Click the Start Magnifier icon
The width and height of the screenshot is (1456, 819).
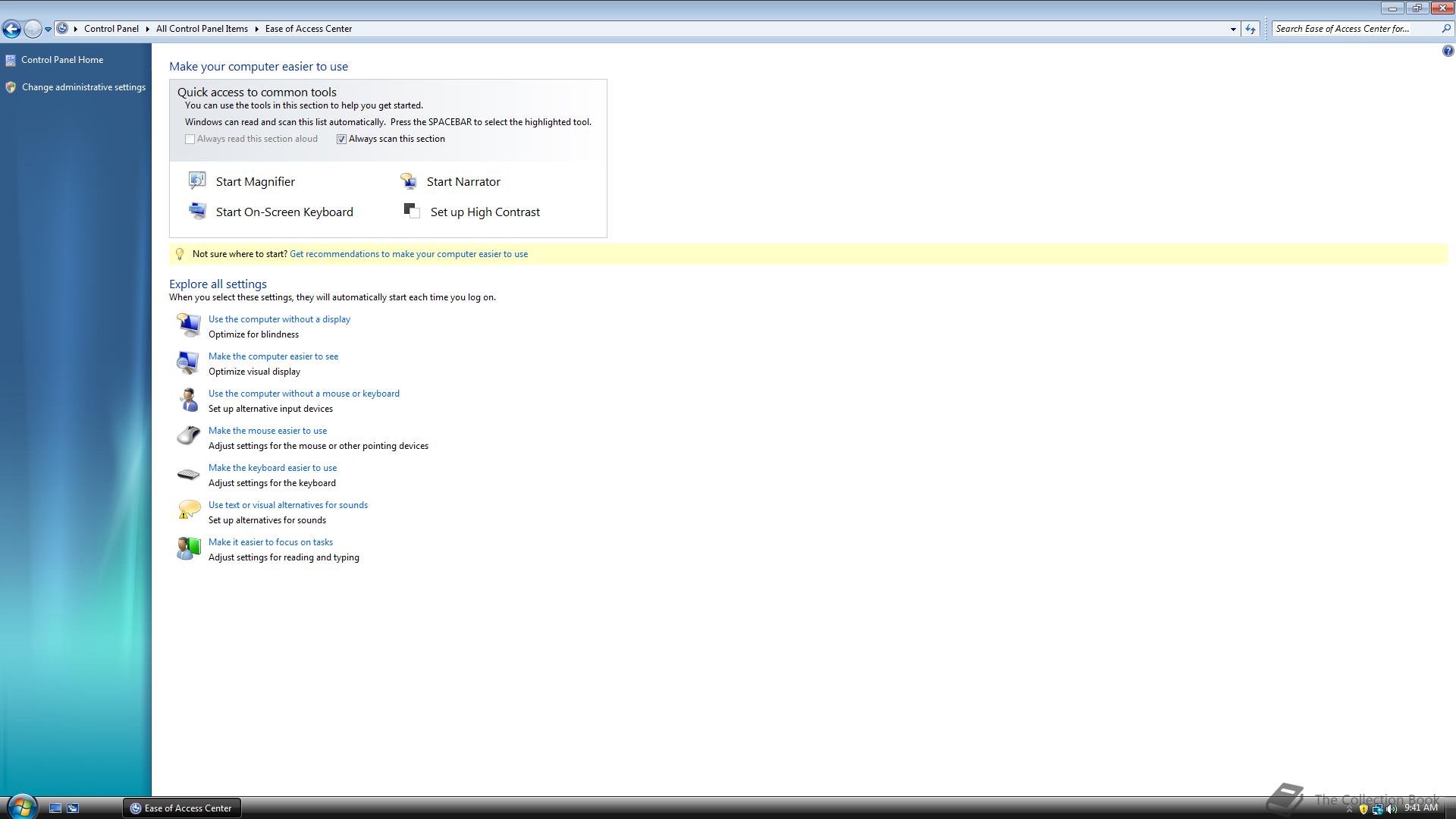197,180
